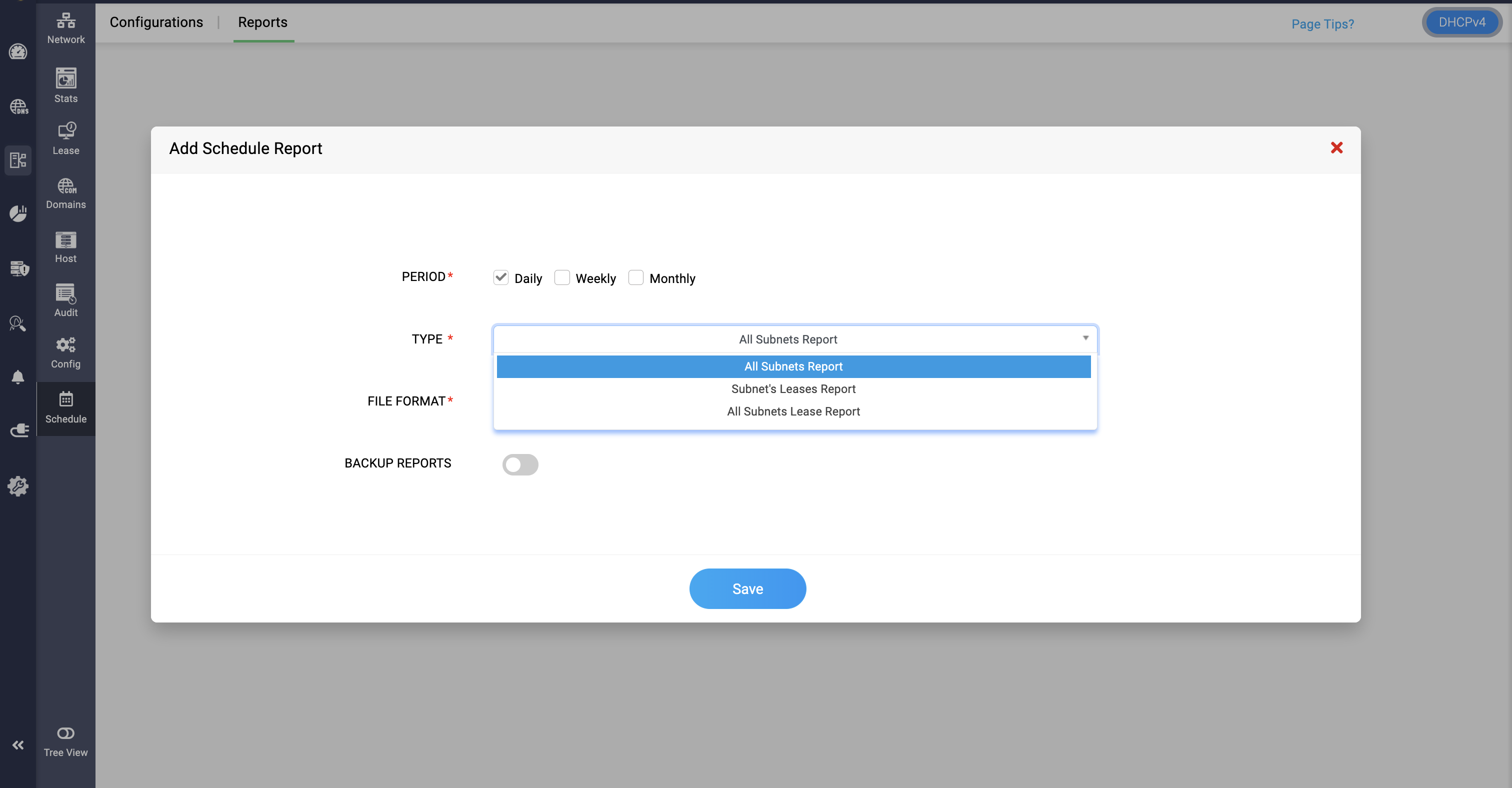Open the gear wrench settings icon
Image resolution: width=1512 pixels, height=788 pixels.
tap(18, 486)
